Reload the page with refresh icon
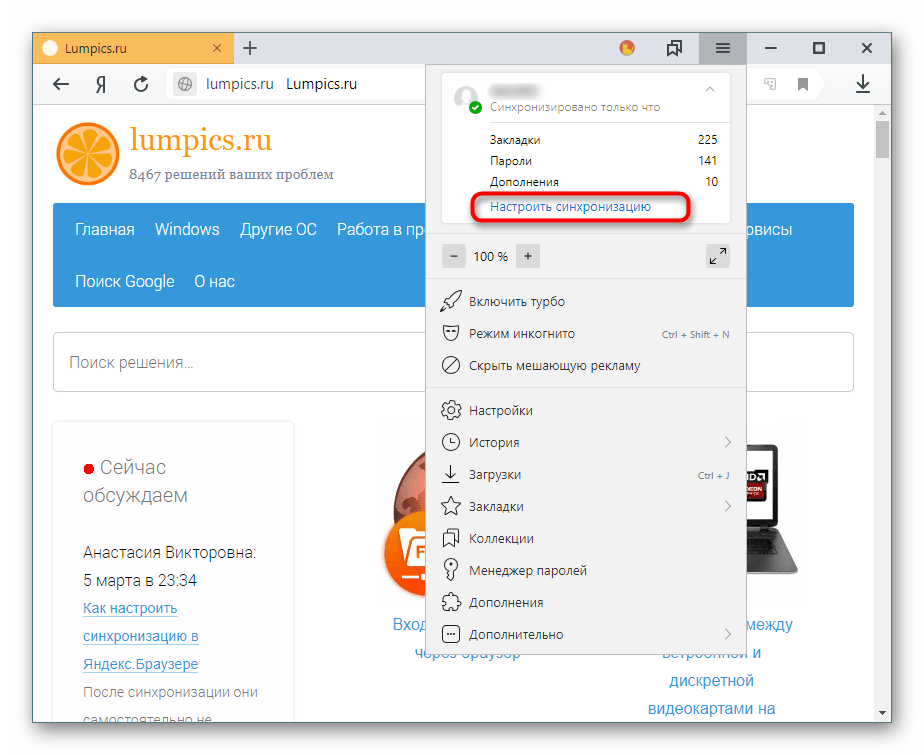 [141, 85]
